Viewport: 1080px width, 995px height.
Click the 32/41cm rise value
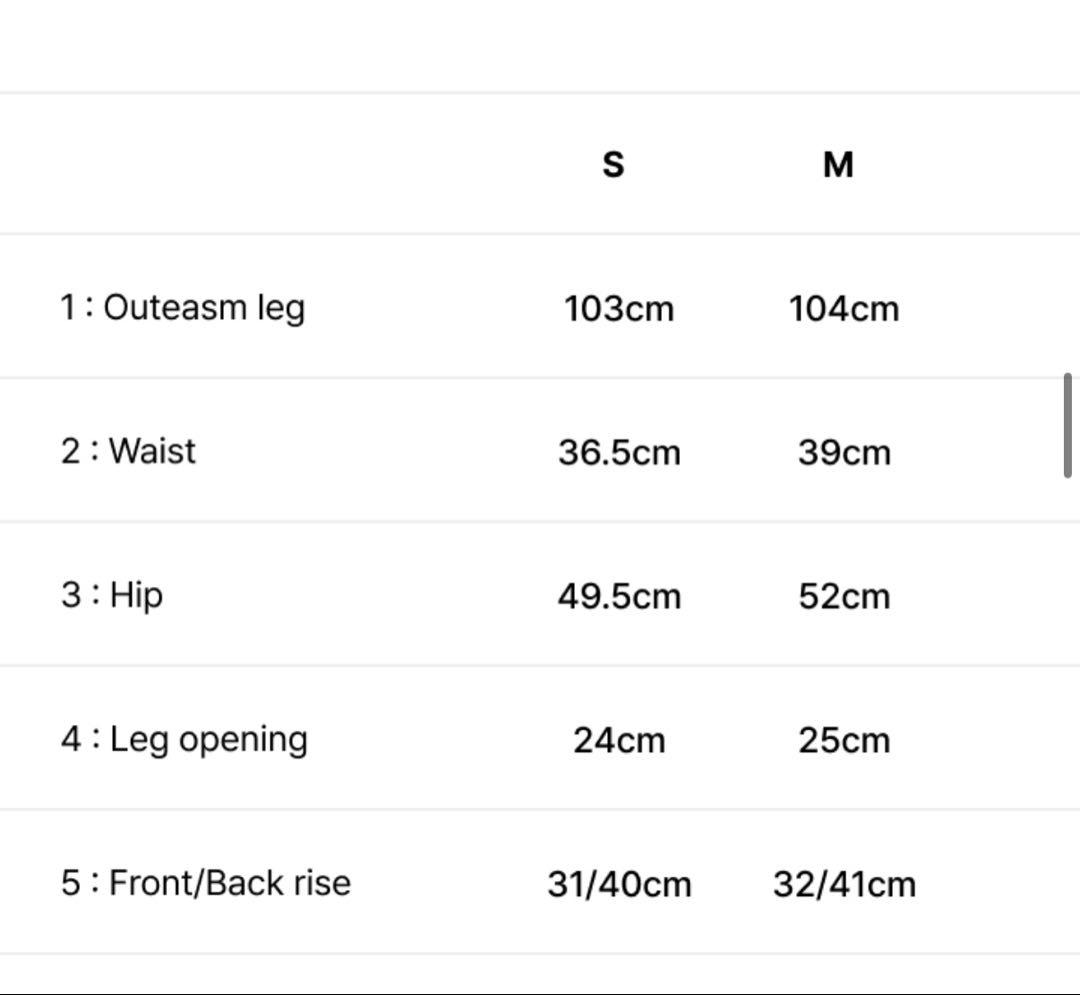point(844,884)
